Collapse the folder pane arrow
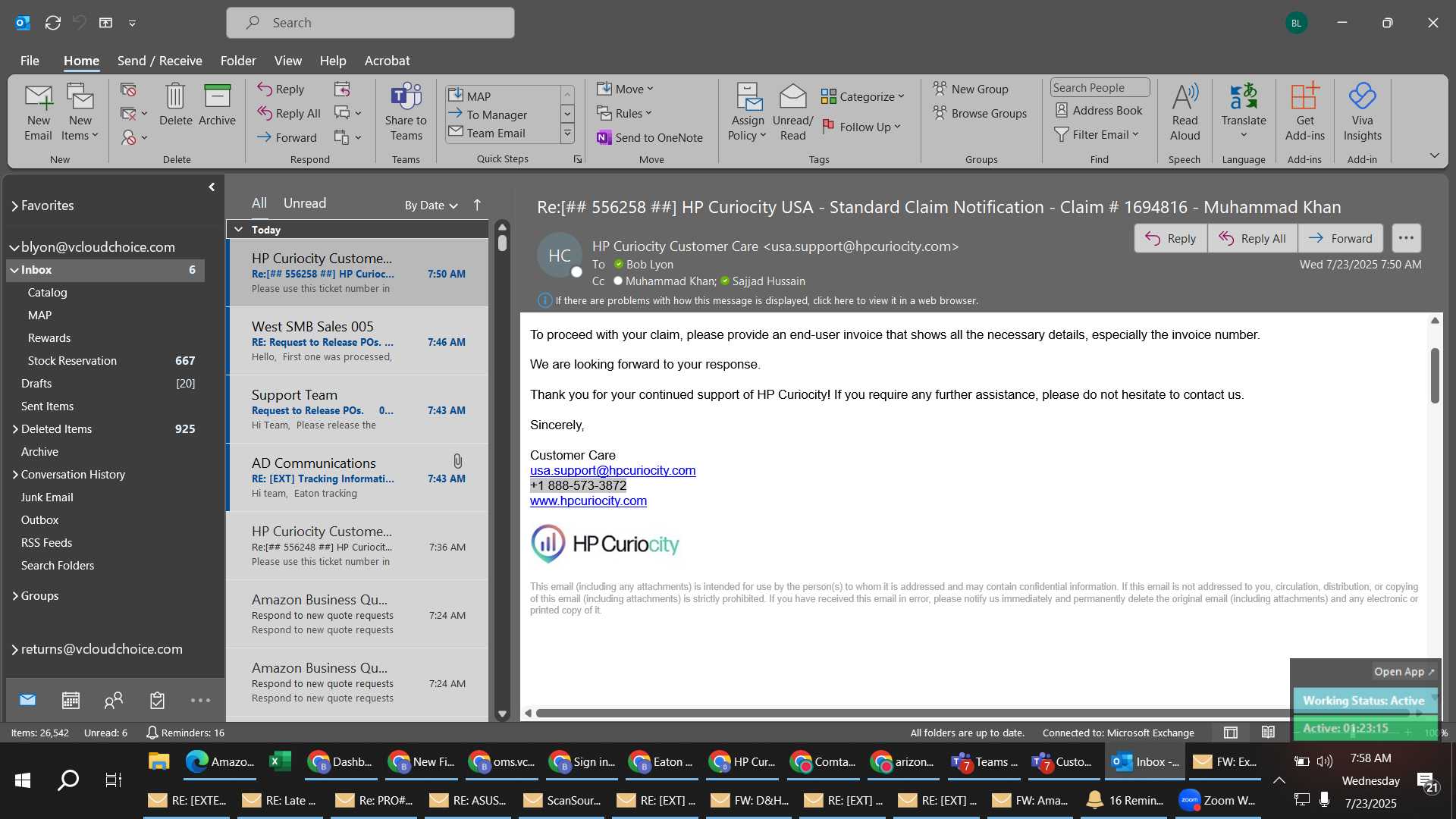1456x819 pixels. pos(212,187)
